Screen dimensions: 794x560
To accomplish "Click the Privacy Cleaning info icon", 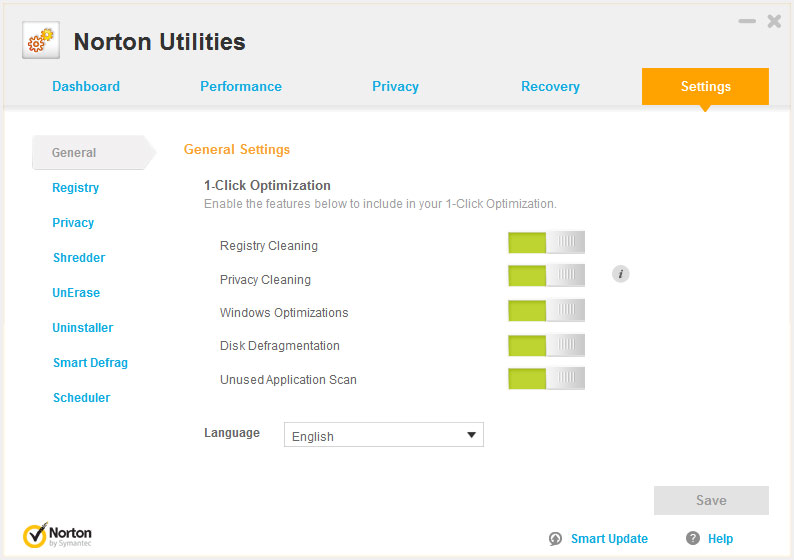I will [x=621, y=273].
